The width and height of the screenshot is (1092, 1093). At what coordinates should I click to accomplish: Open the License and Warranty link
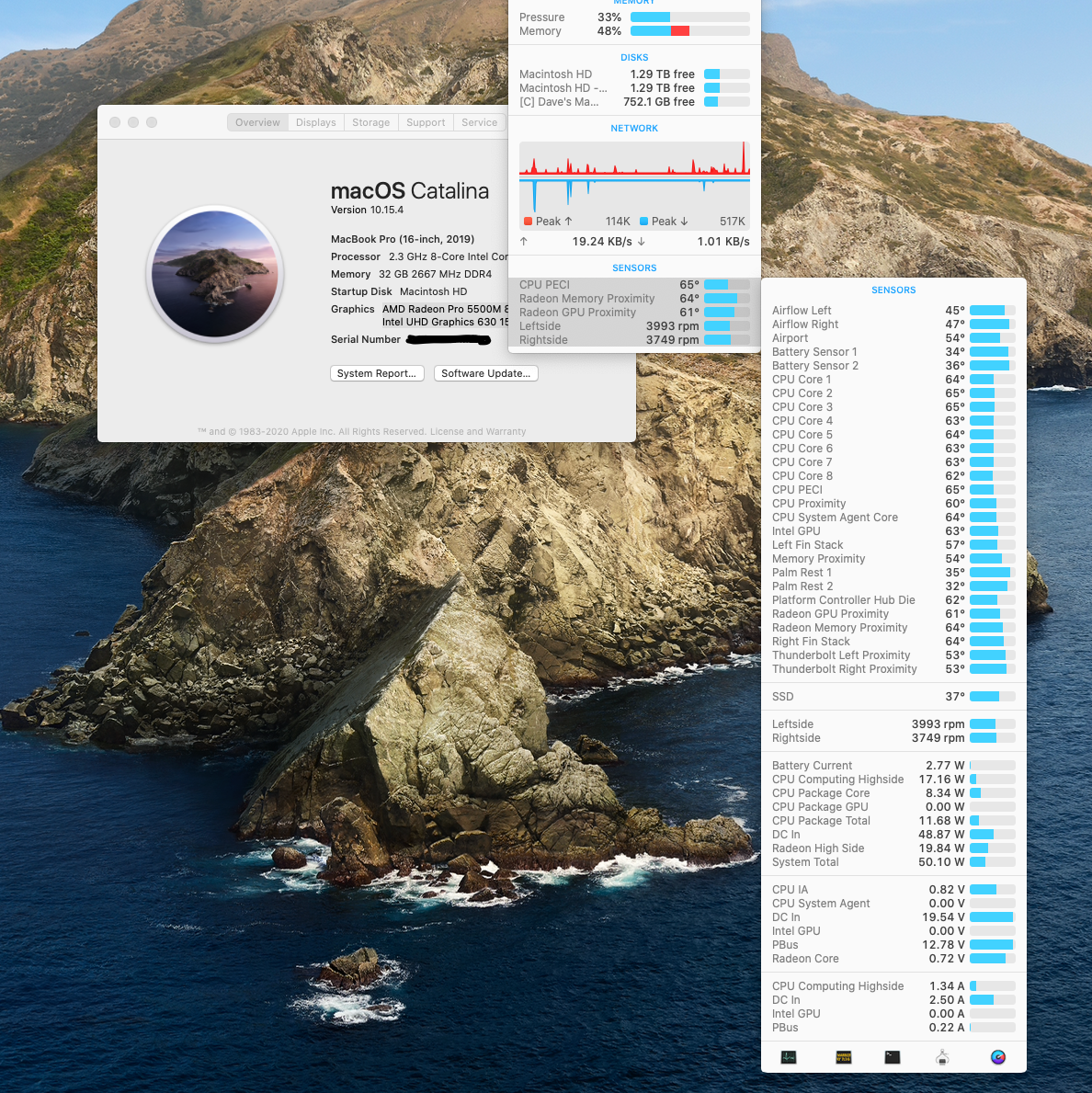coord(478,431)
